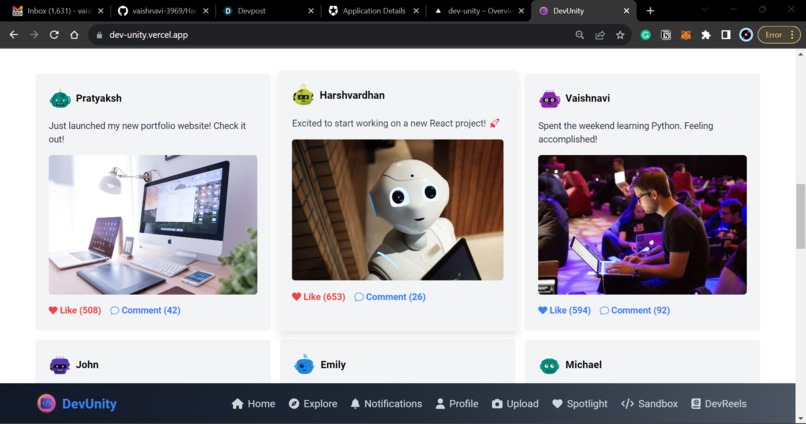Viewport: 806px width, 424px height.
Task: Open Michael's profile name
Action: click(x=583, y=365)
